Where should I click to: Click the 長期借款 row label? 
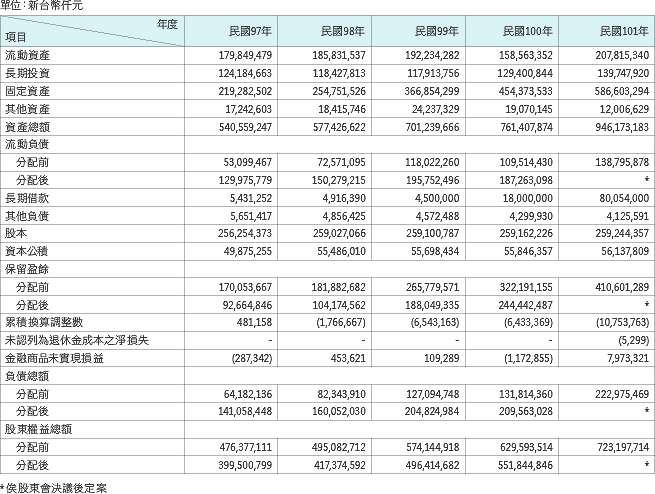pos(27,198)
